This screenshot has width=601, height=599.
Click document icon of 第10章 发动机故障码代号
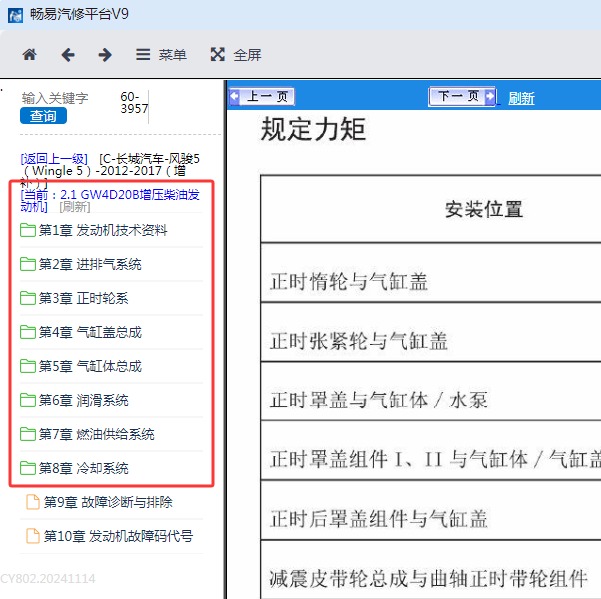coord(33,536)
